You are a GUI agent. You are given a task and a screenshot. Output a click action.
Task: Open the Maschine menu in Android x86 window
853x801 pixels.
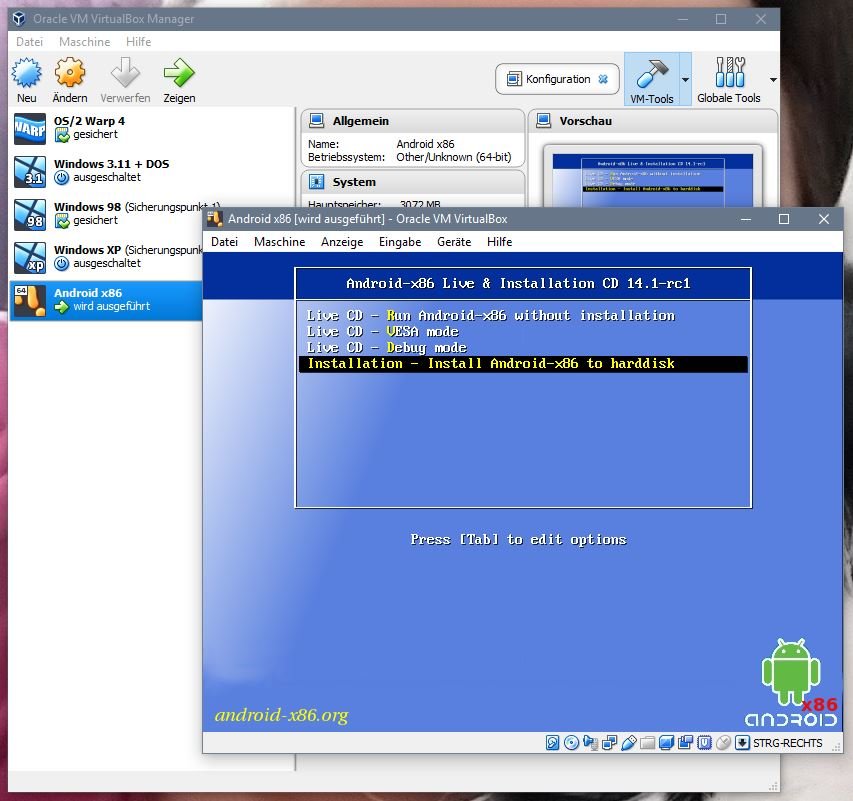point(280,242)
